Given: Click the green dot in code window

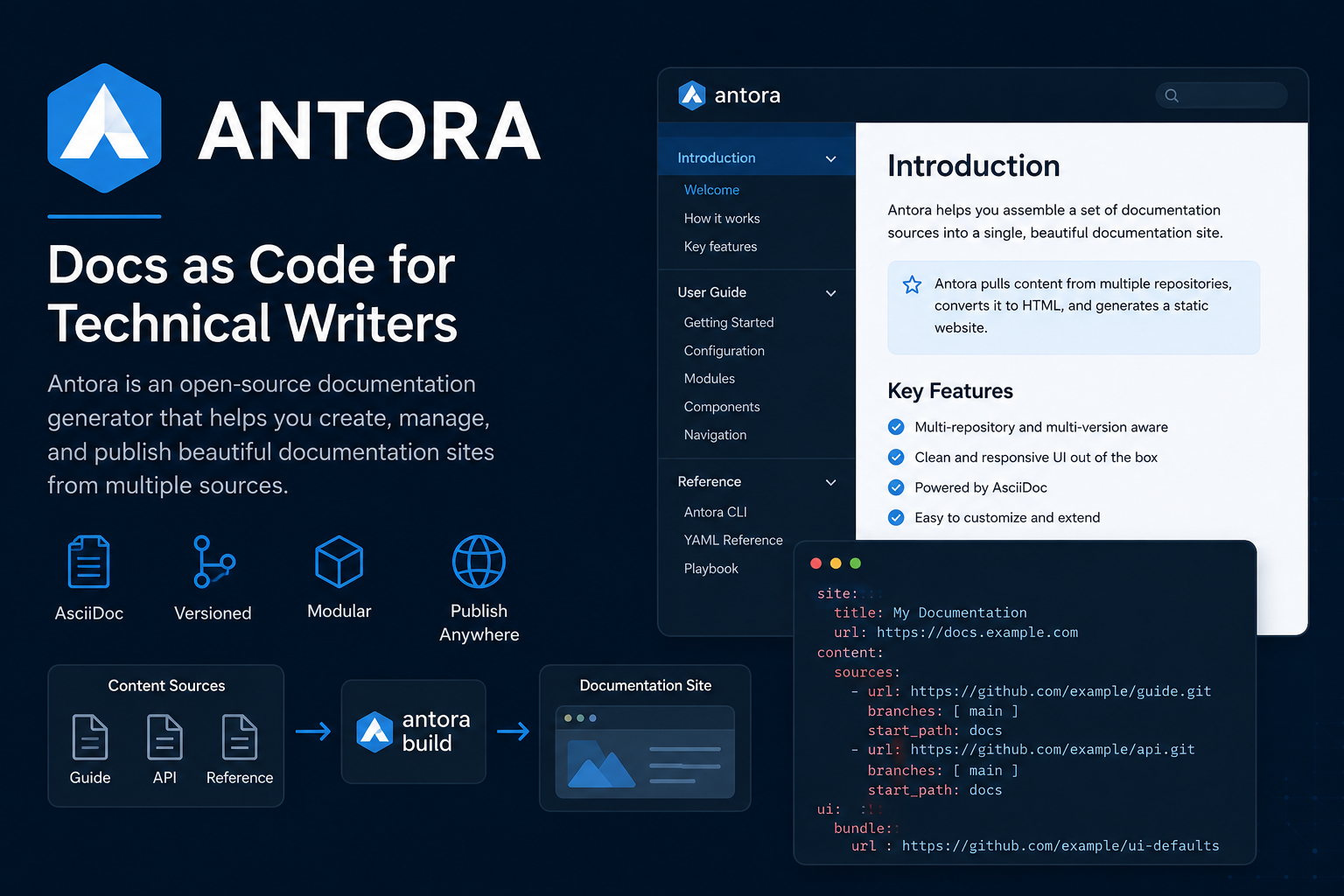Looking at the screenshot, I should tap(856, 563).
